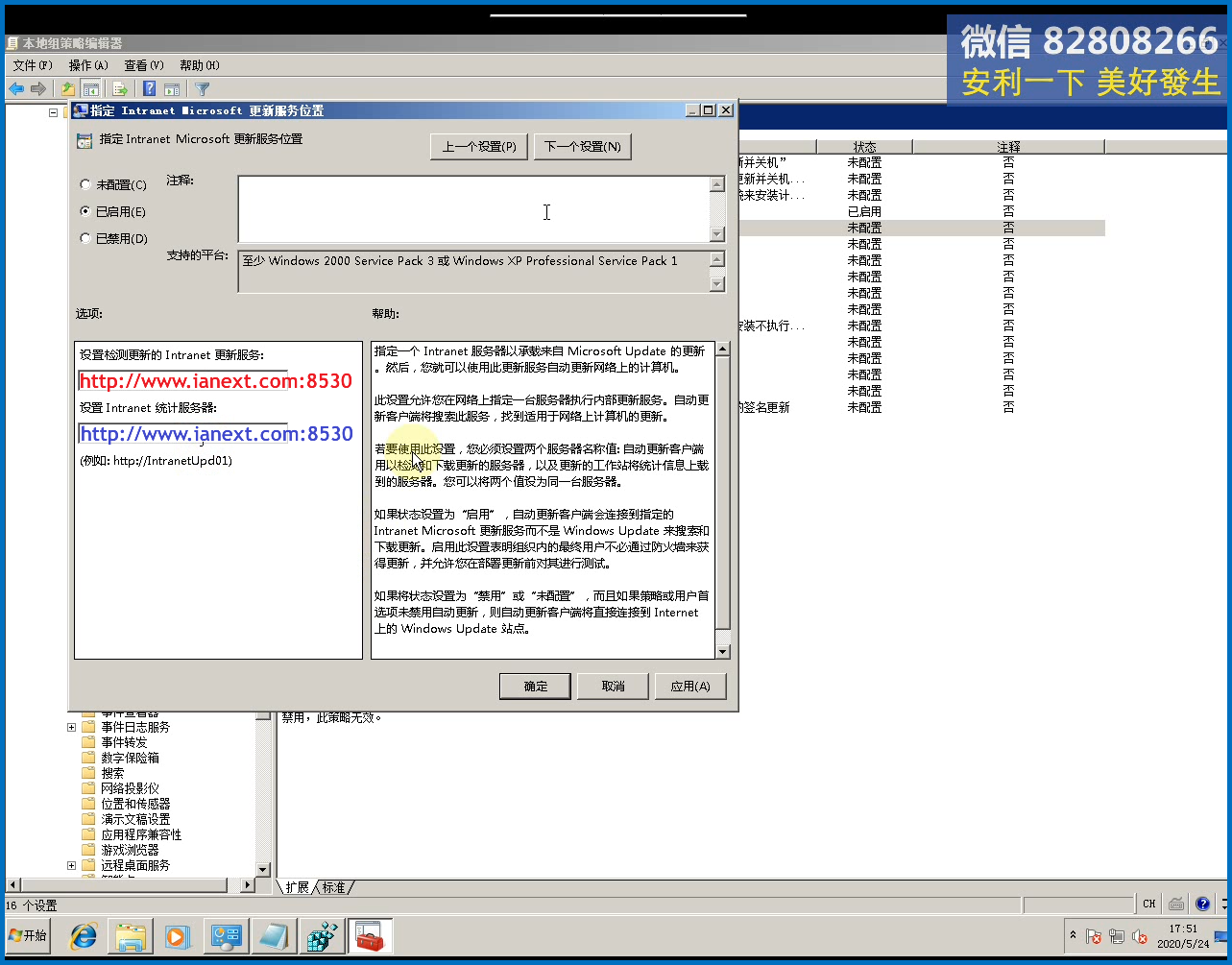
Task: Toggle the Show/Hide action pane icon
Action: pos(172,89)
